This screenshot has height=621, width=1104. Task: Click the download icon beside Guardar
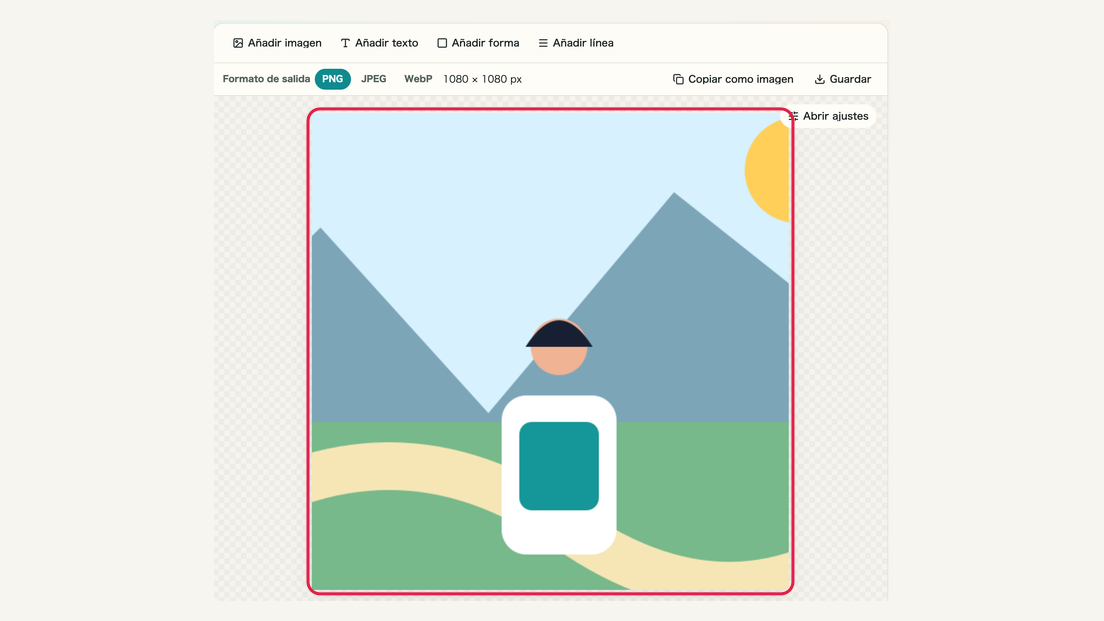coord(820,79)
